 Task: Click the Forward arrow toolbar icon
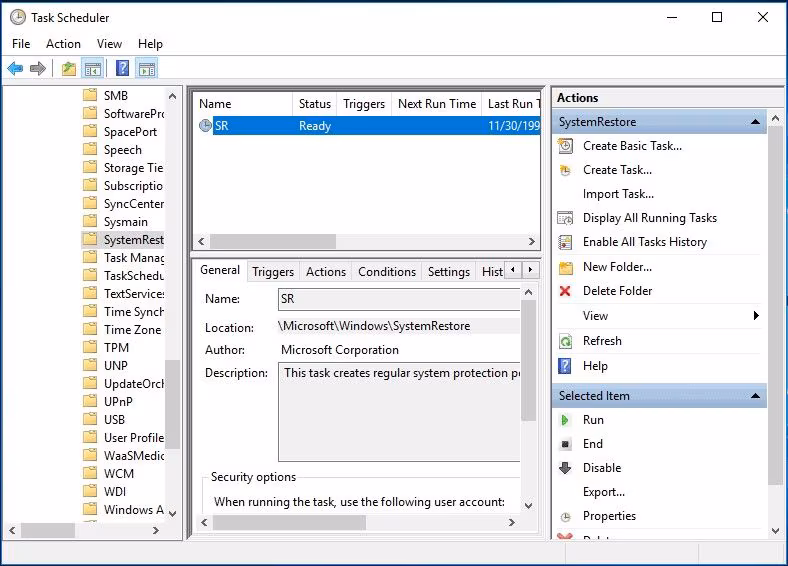[x=38, y=68]
